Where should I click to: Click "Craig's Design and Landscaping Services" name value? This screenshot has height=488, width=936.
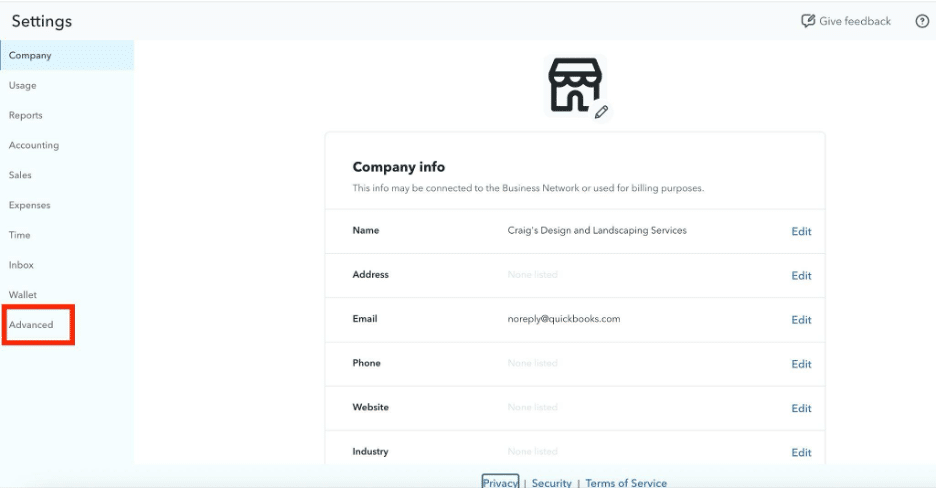597,230
